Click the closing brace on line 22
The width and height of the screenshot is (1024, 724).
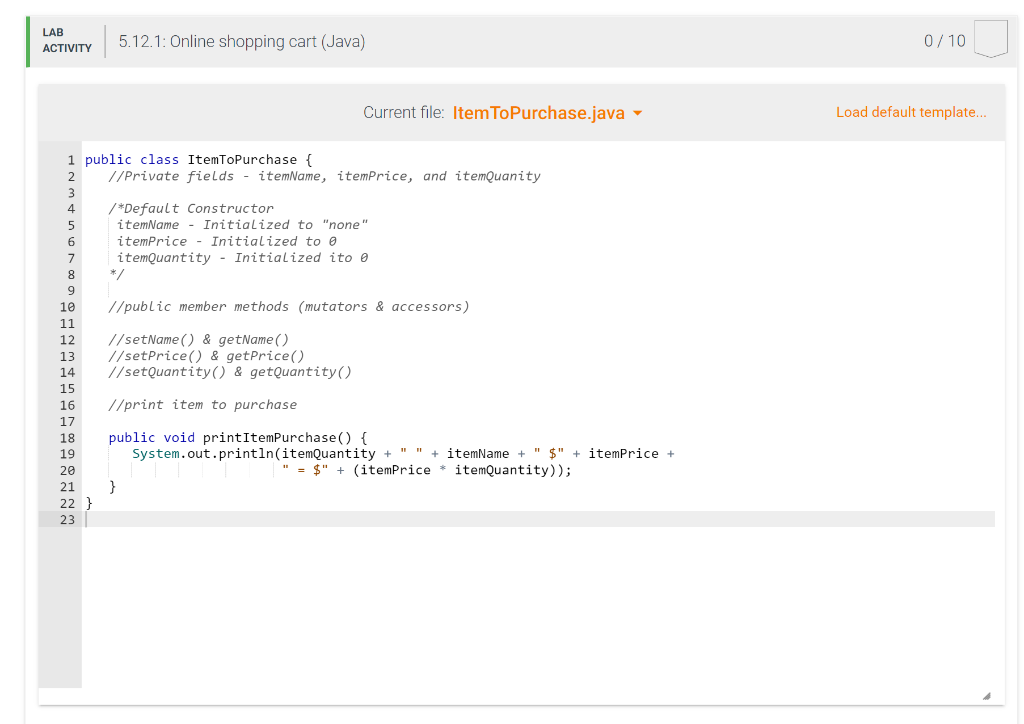[87, 502]
